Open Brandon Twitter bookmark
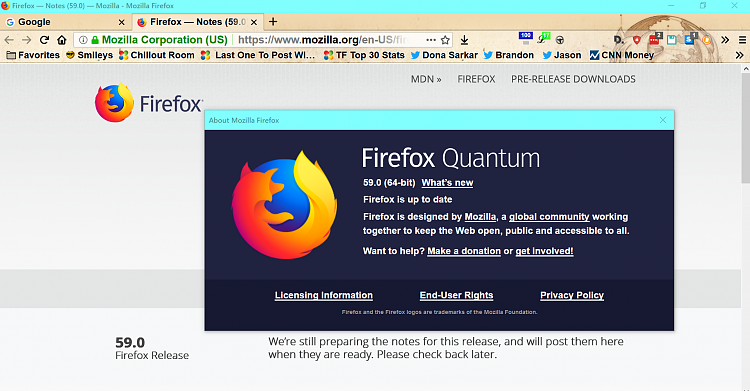Viewport: 750px width, 391px height. point(508,55)
